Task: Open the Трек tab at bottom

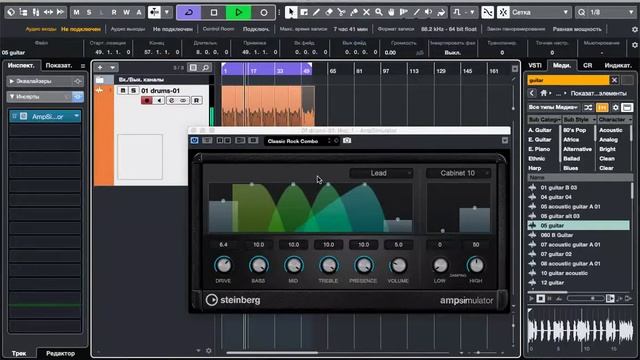Action: [19, 353]
